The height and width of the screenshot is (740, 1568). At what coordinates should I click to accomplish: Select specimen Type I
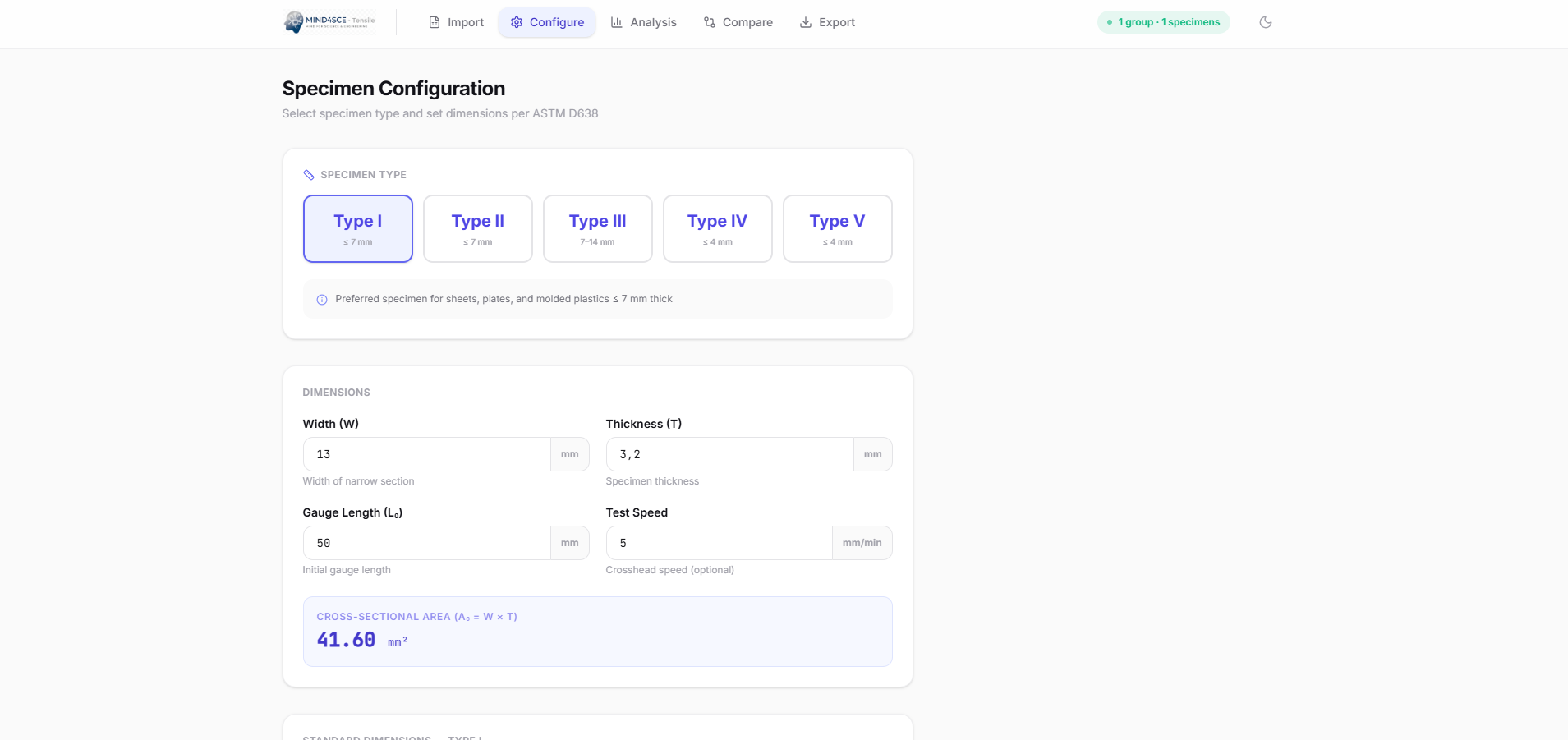[x=357, y=228]
